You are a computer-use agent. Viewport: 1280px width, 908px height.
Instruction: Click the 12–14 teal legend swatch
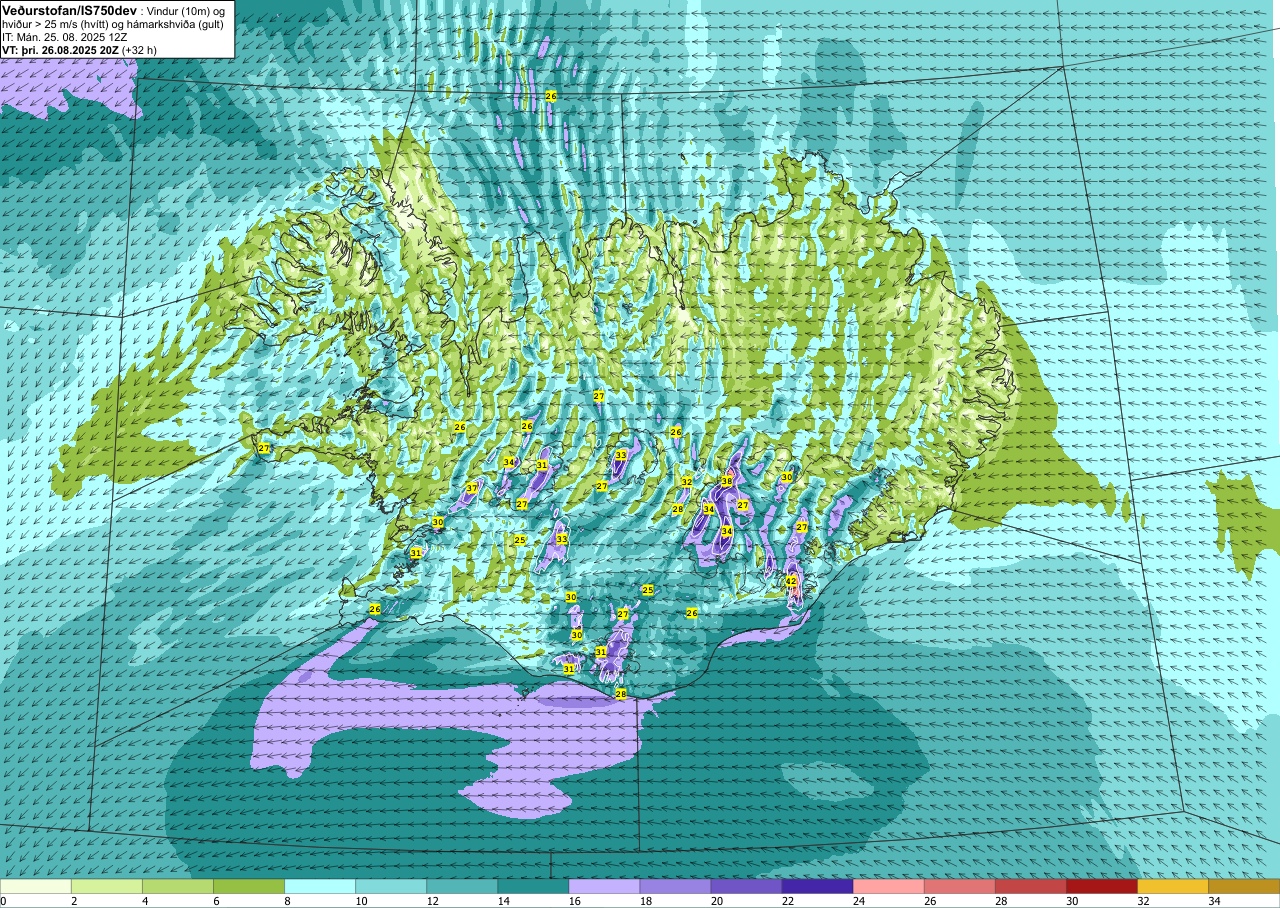462,886
